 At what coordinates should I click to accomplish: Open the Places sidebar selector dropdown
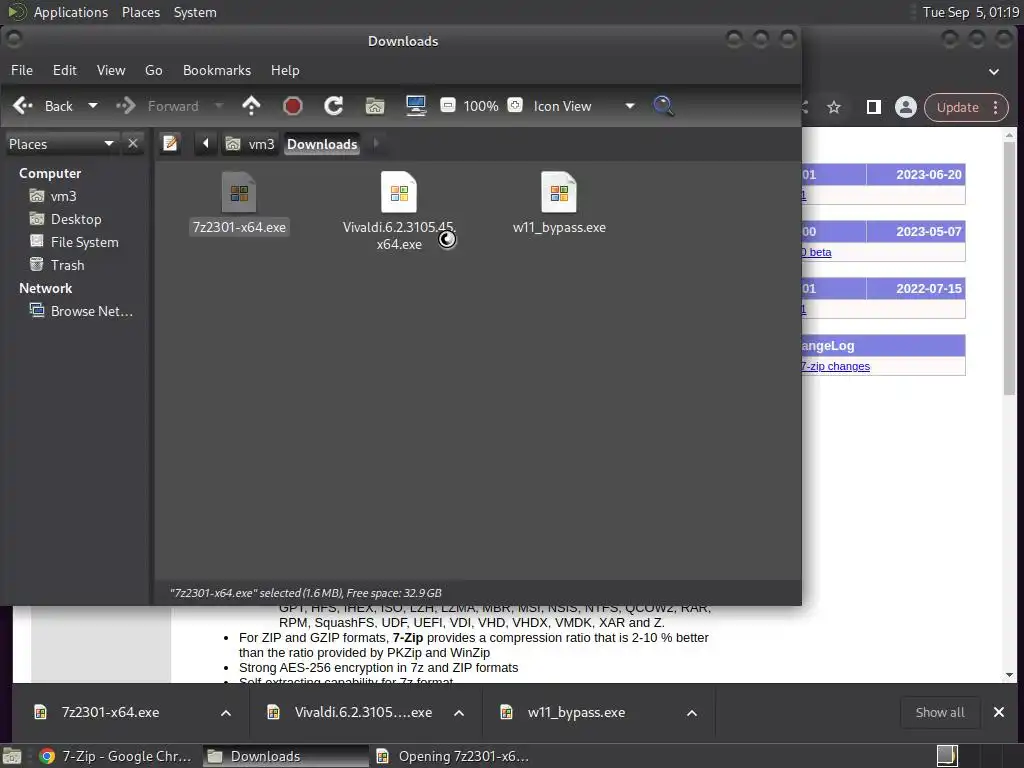(x=61, y=144)
